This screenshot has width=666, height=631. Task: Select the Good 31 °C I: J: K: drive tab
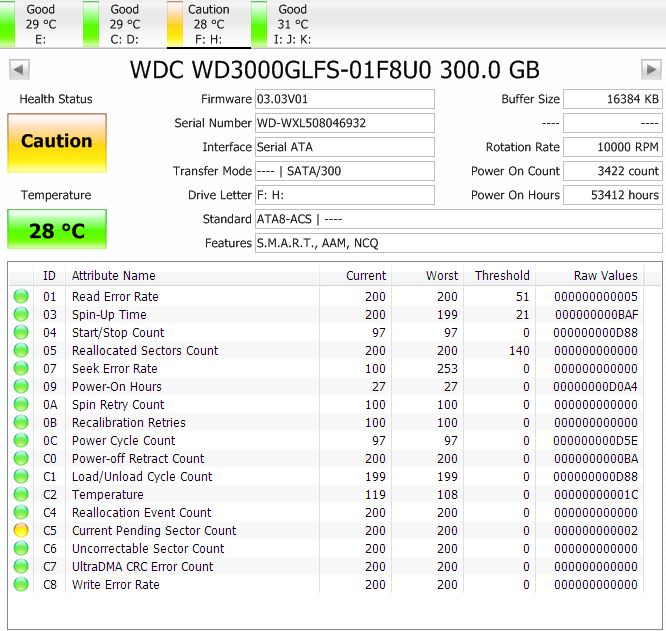point(284,24)
